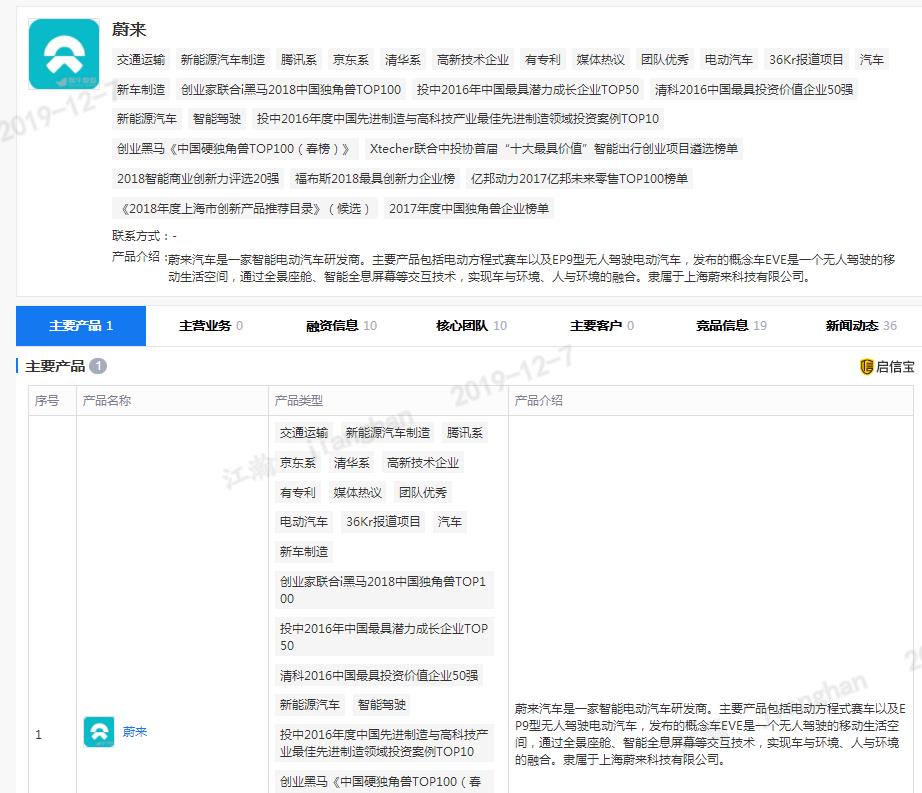This screenshot has height=793, width=922.
Task: Click 媒体热议 tag in product type column
Action: tap(358, 492)
